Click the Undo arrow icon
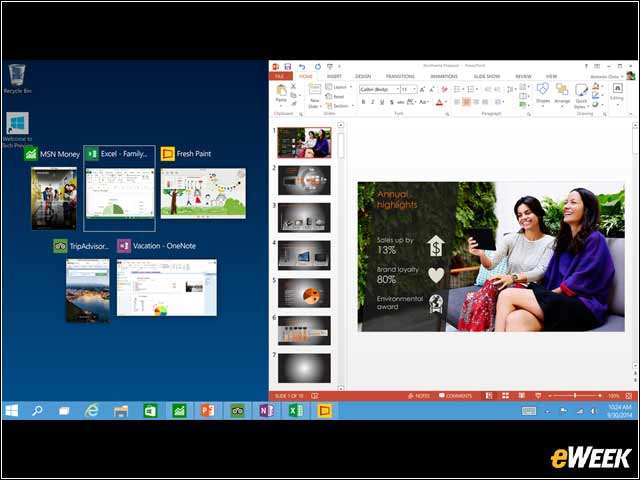640x480 pixels. (302, 66)
